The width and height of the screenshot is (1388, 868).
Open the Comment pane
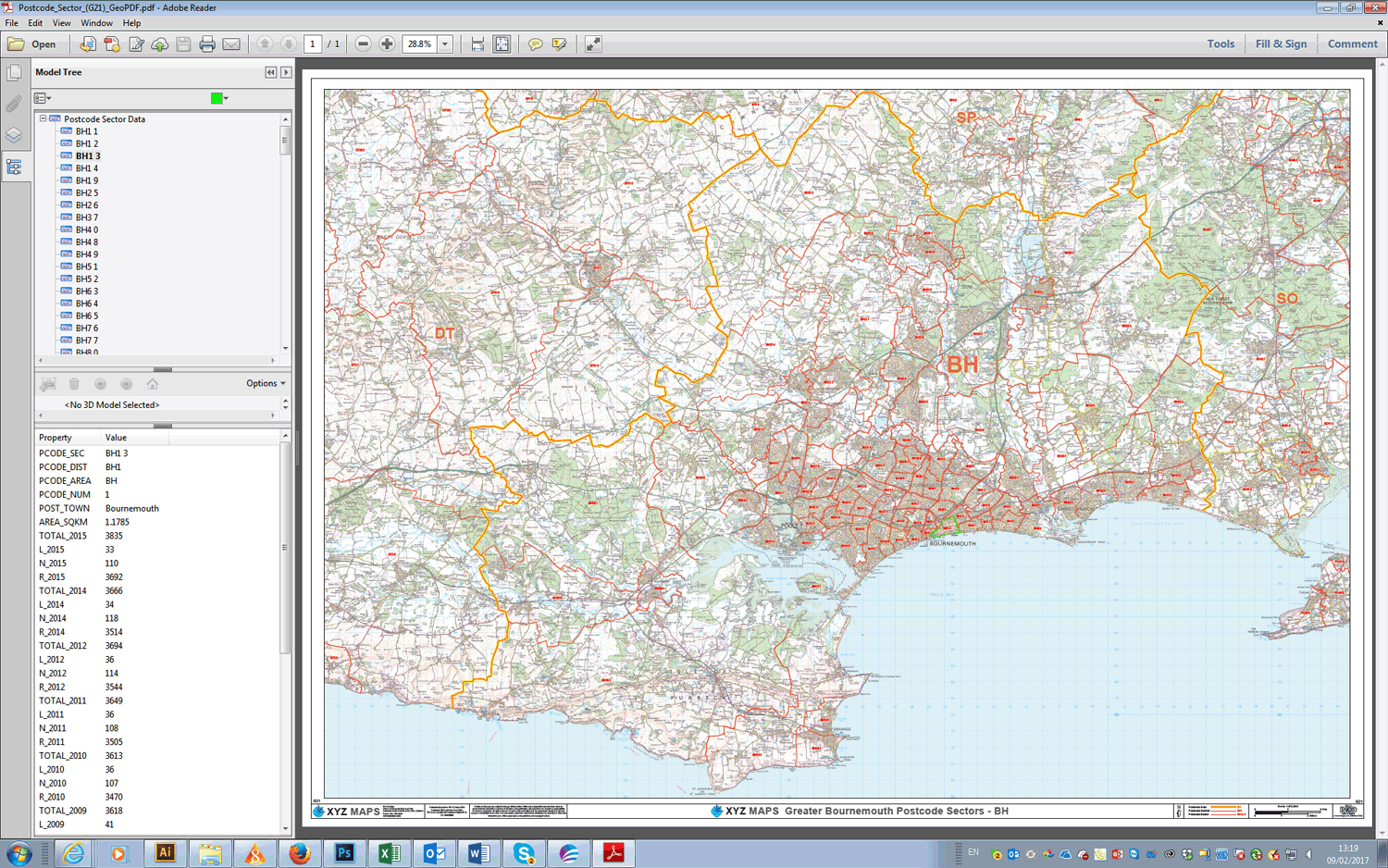1352,43
